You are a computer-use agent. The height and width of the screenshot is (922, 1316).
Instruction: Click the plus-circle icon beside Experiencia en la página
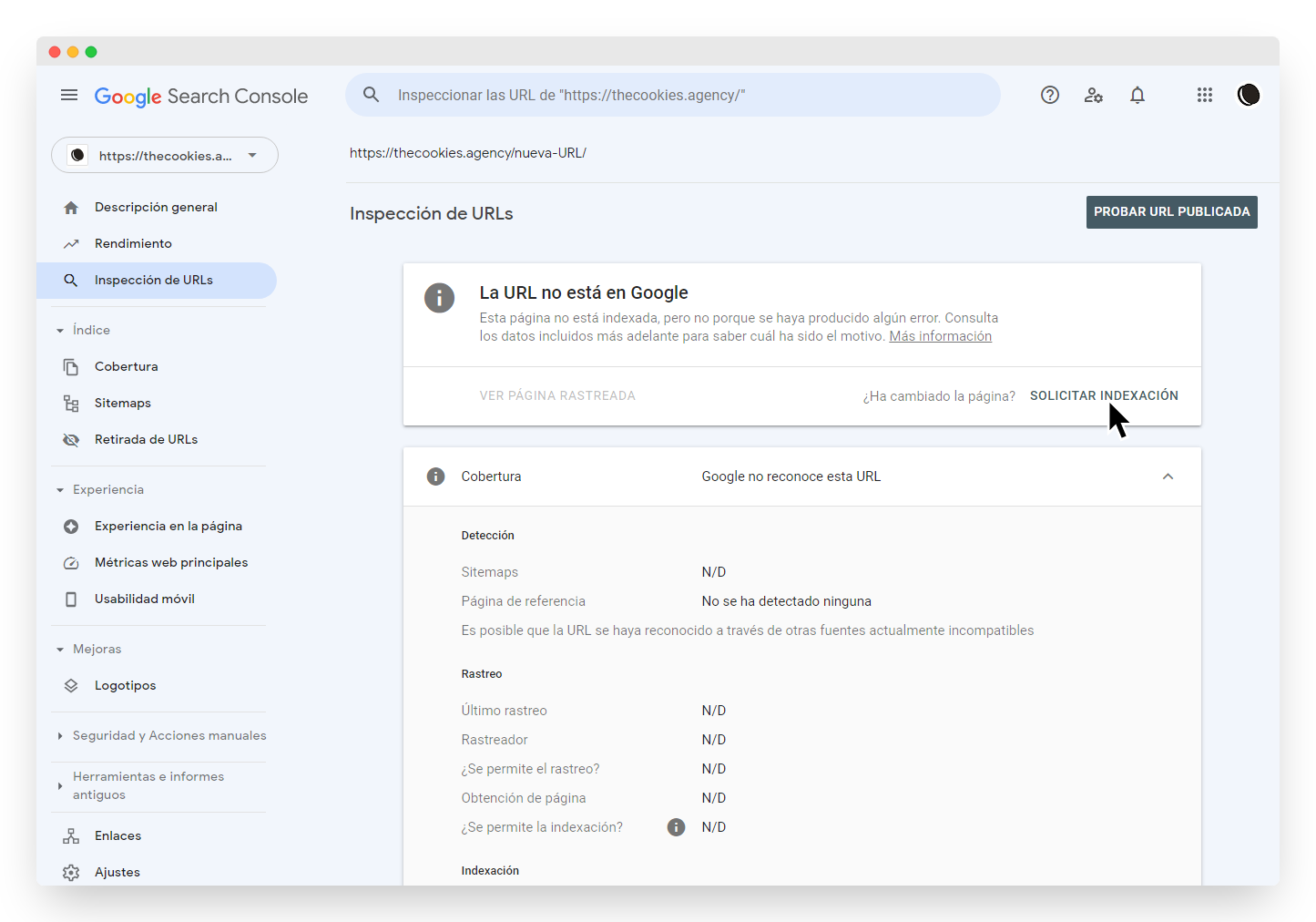71,527
